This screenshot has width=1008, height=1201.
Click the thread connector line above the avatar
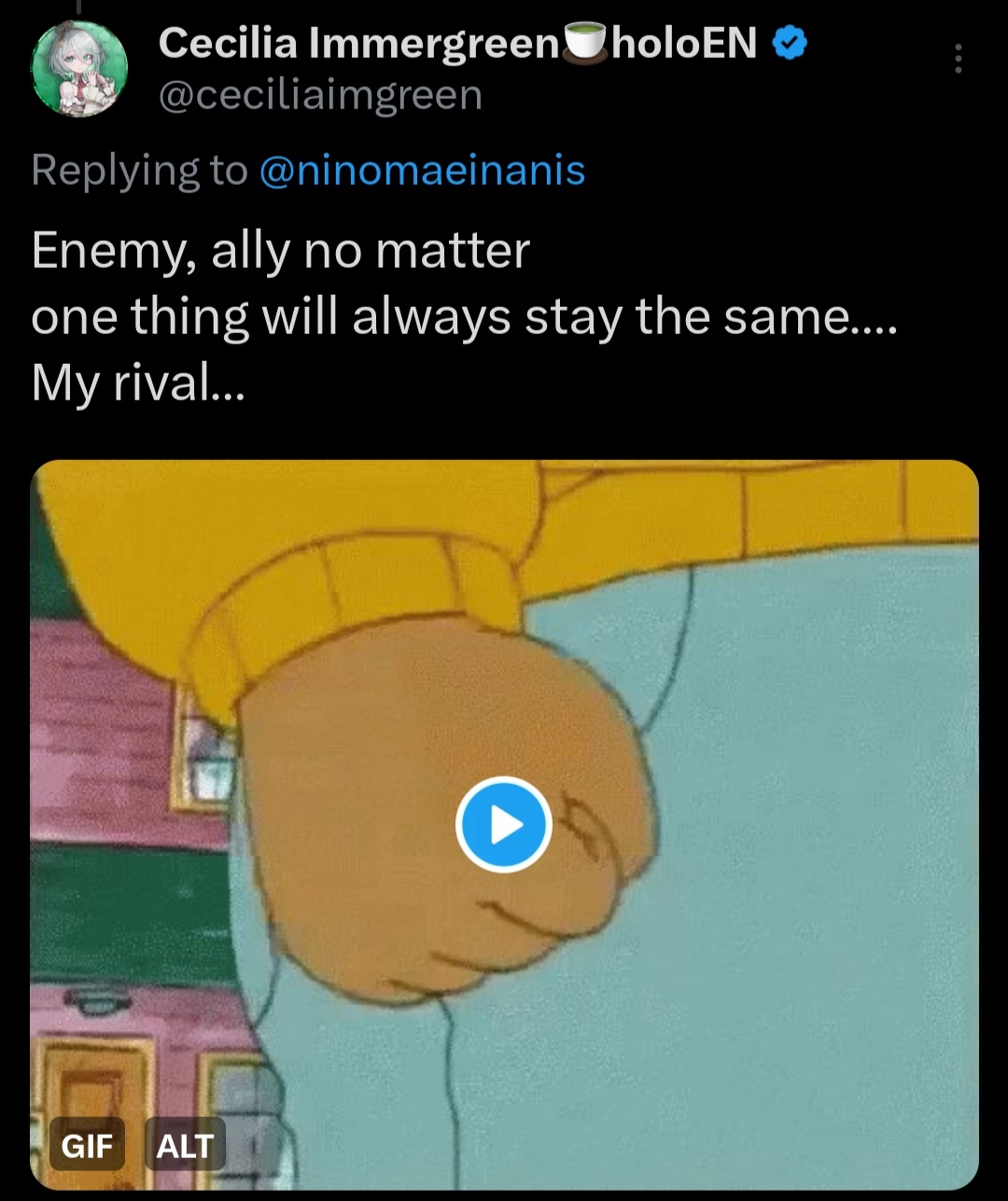[78, 7]
